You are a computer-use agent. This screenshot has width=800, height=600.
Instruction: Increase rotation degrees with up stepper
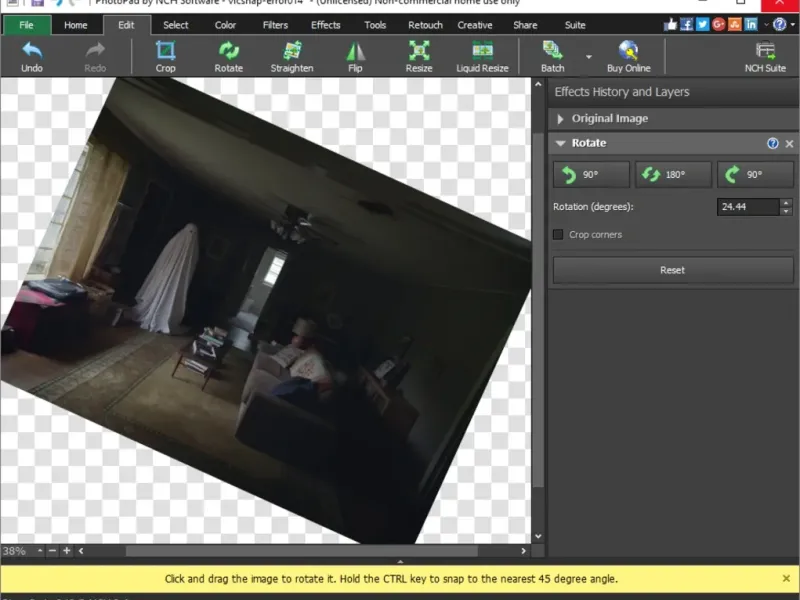pyautogui.click(x=786, y=203)
